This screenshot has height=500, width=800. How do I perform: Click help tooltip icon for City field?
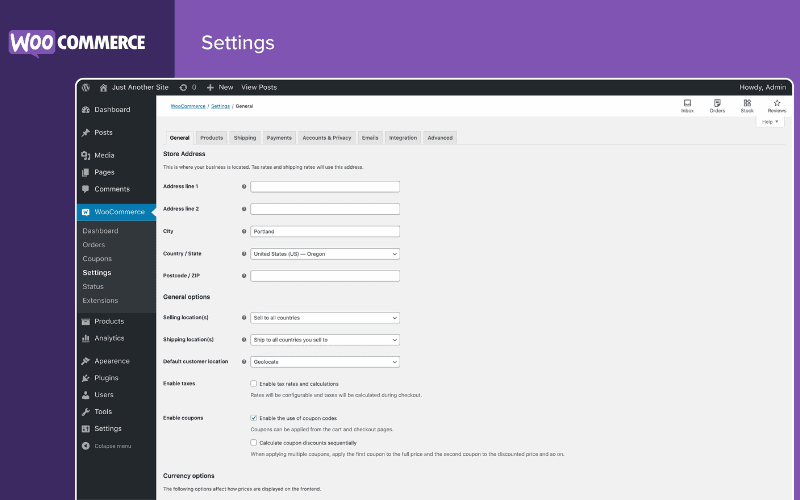pos(244,232)
